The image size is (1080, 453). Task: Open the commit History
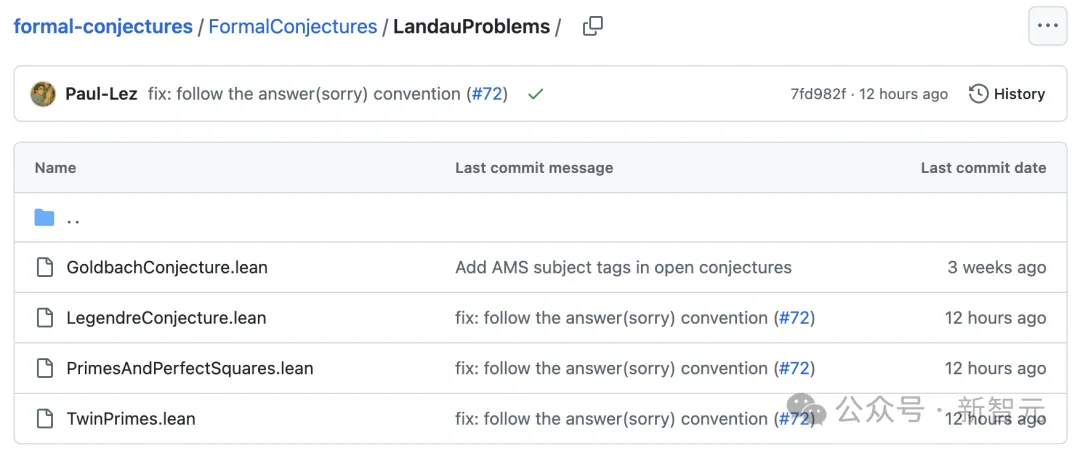(x=1007, y=94)
